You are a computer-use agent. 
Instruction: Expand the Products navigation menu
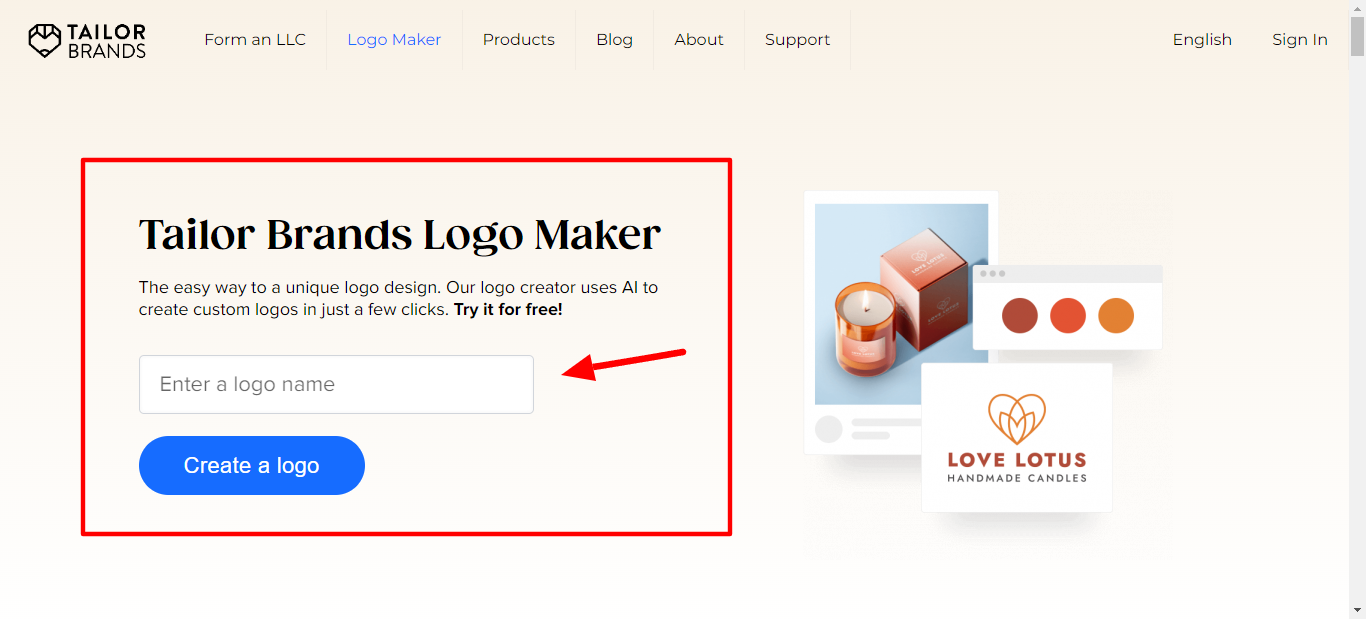[518, 40]
